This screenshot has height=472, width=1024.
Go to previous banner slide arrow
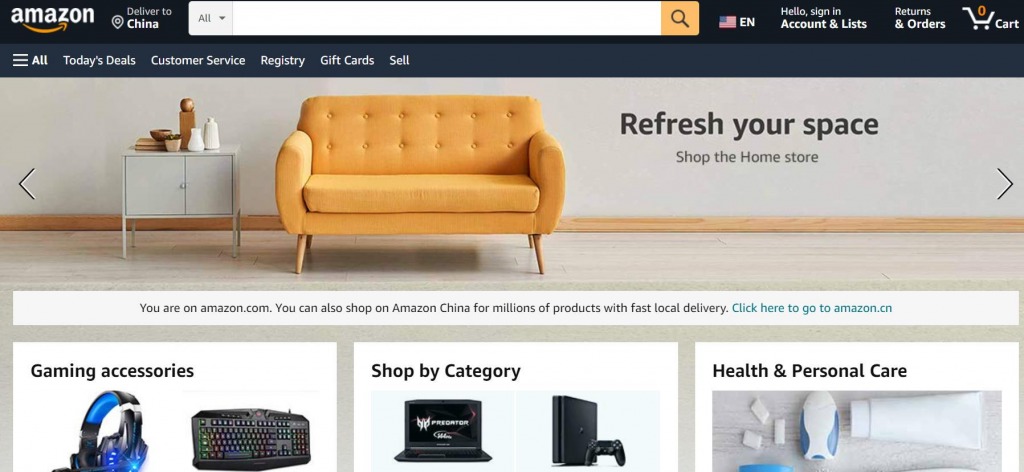pyautogui.click(x=27, y=184)
